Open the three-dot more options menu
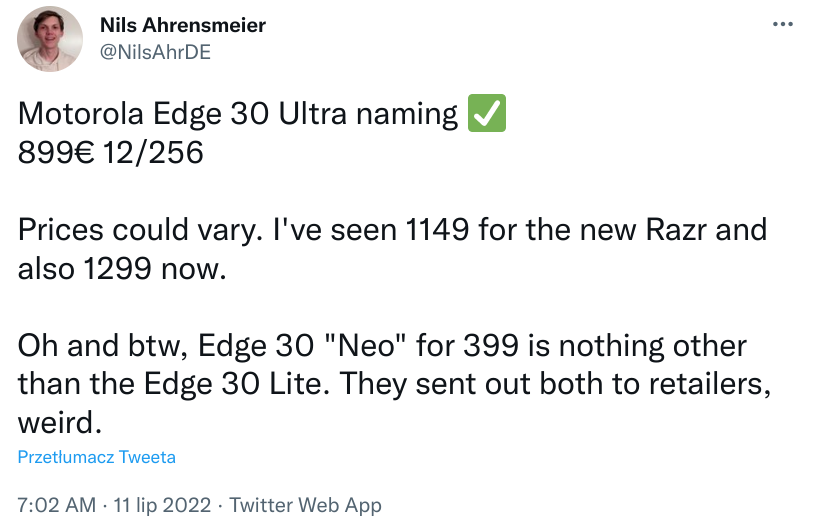The height and width of the screenshot is (523, 817). pyautogui.click(x=783, y=24)
